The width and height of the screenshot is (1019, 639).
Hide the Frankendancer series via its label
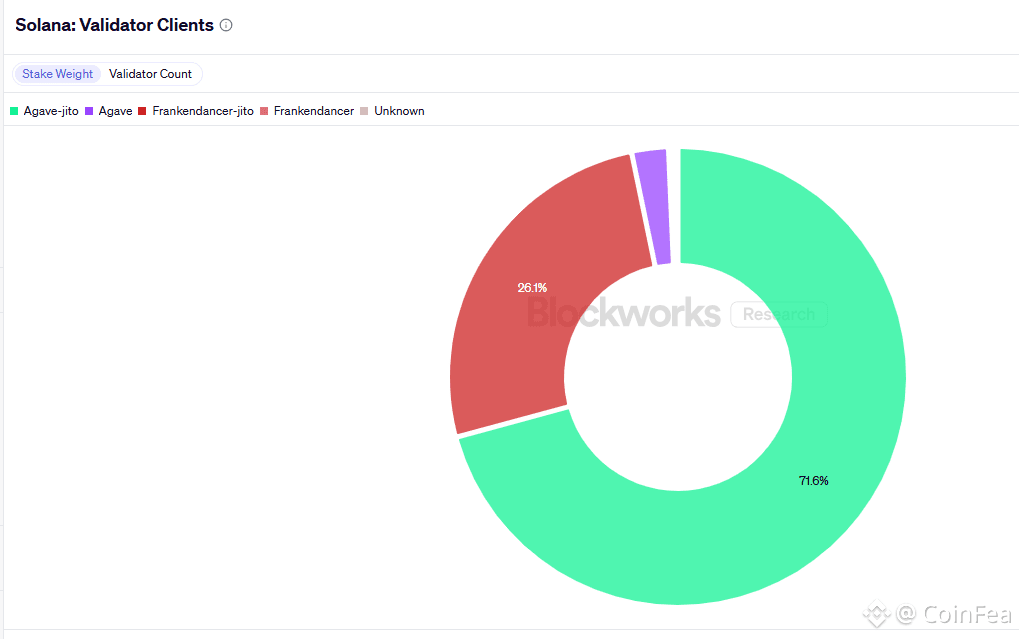pyautogui.click(x=314, y=111)
